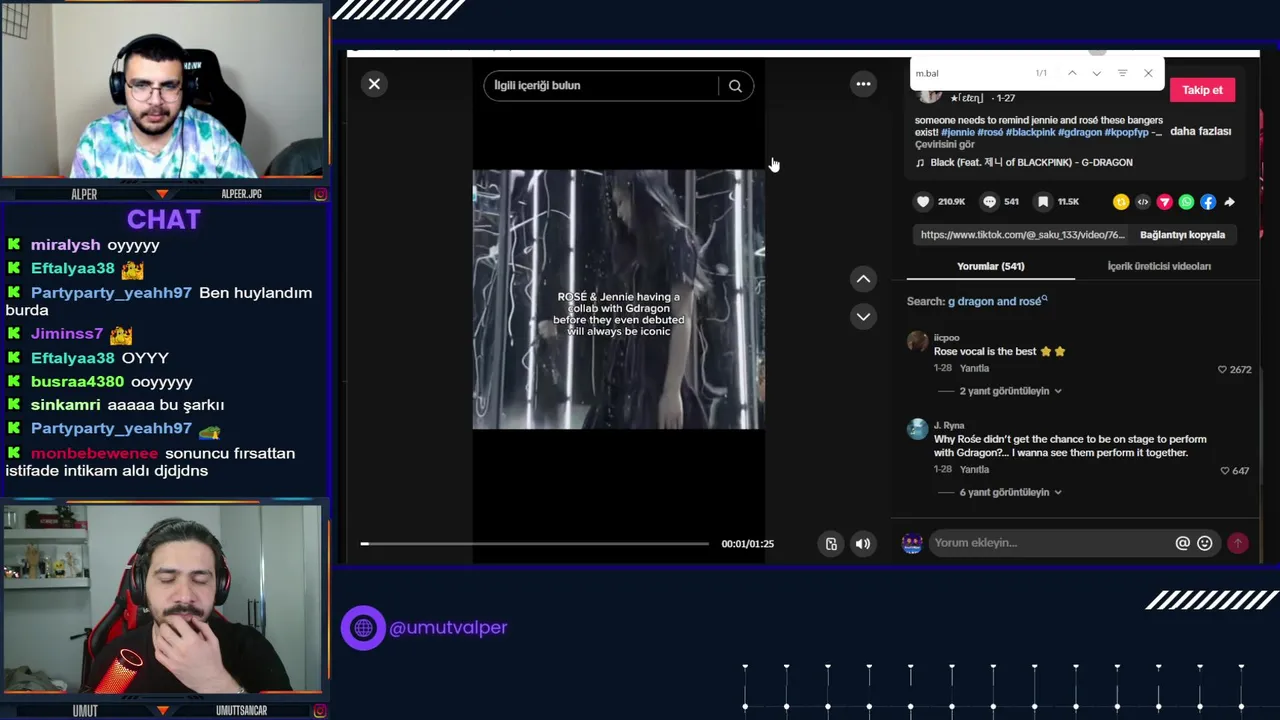The width and height of the screenshot is (1280, 720).
Task: Open iicpoo commenter profile avatar
Action: coord(917,342)
